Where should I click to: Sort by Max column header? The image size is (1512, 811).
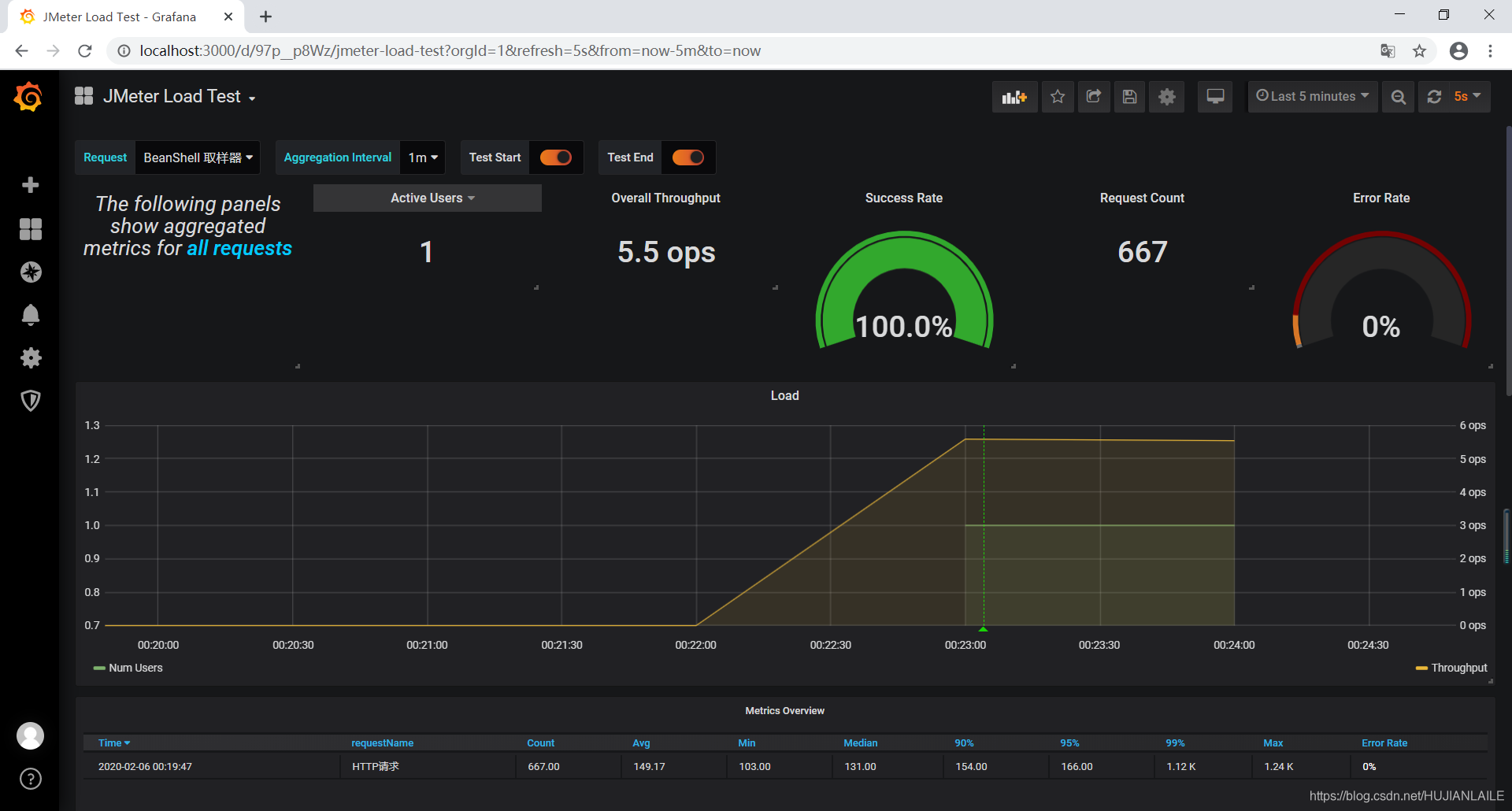tap(1273, 743)
